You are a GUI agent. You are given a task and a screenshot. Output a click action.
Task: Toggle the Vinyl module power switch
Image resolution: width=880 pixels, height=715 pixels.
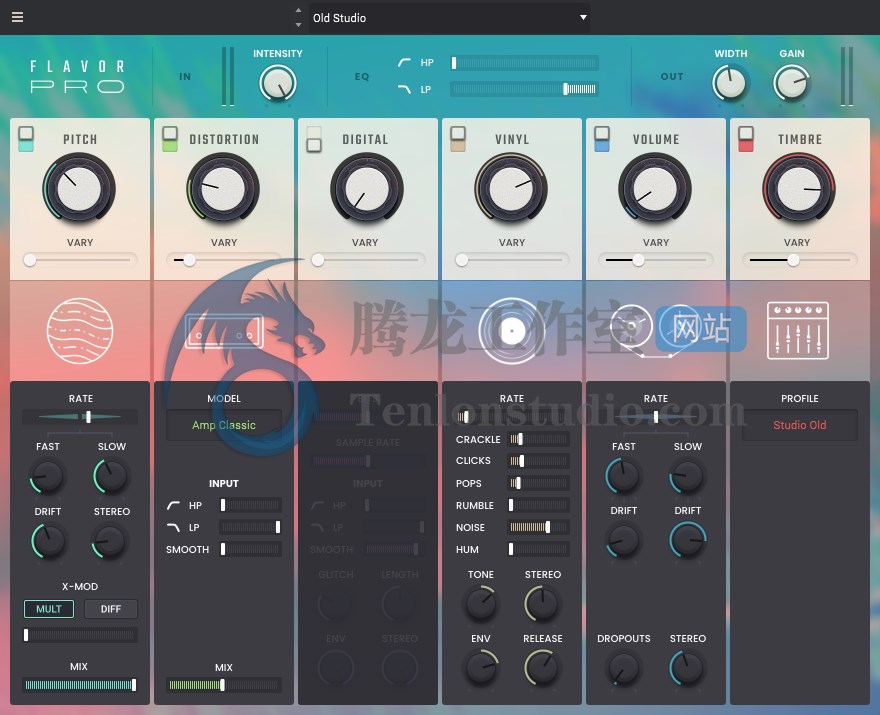[x=458, y=139]
